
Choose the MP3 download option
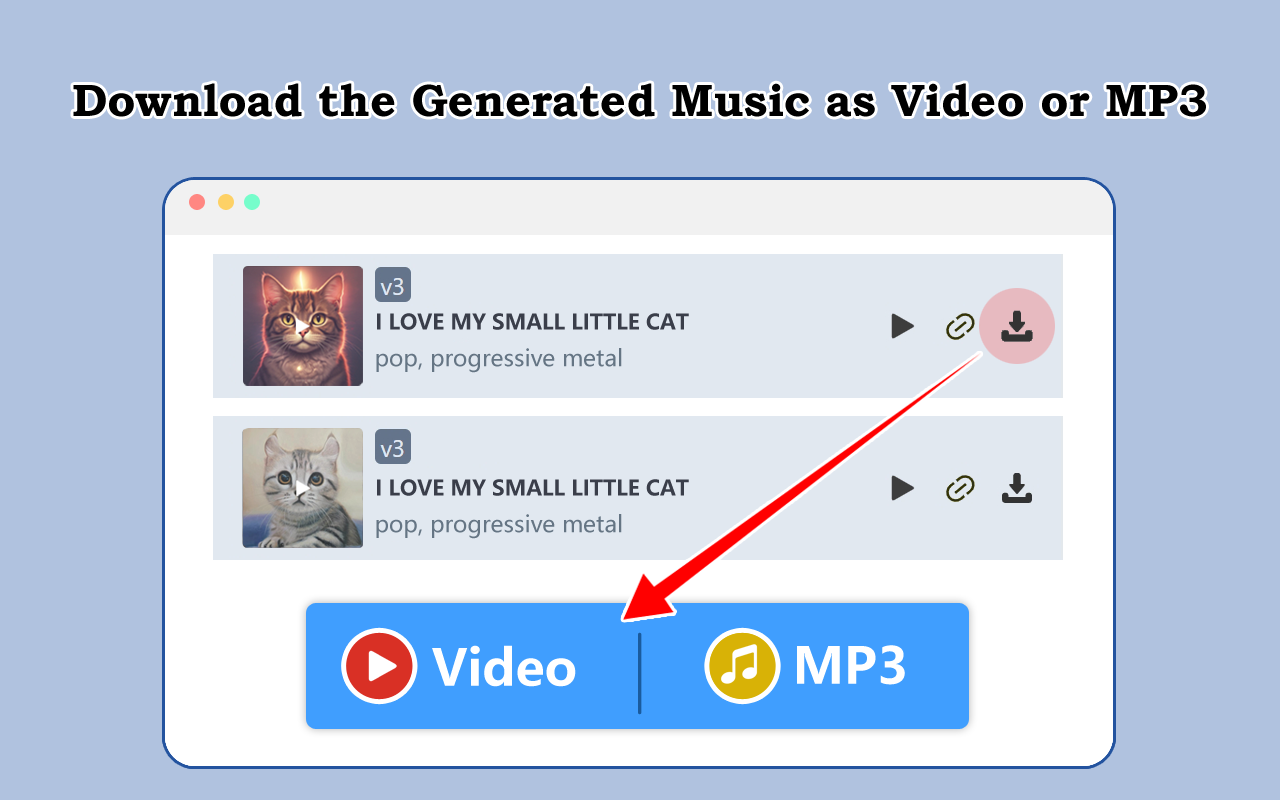coord(805,666)
